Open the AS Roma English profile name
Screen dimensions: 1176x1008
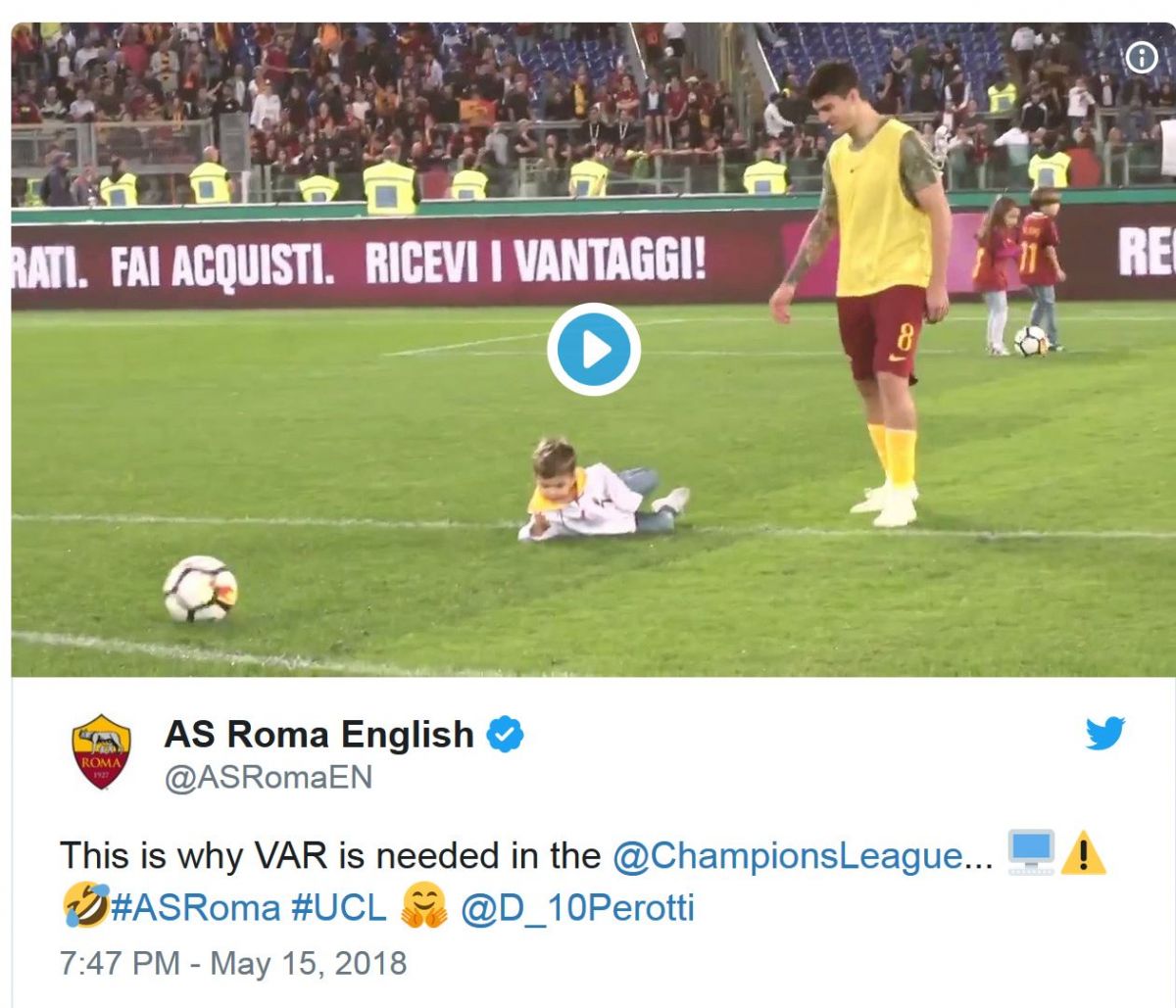tap(319, 735)
